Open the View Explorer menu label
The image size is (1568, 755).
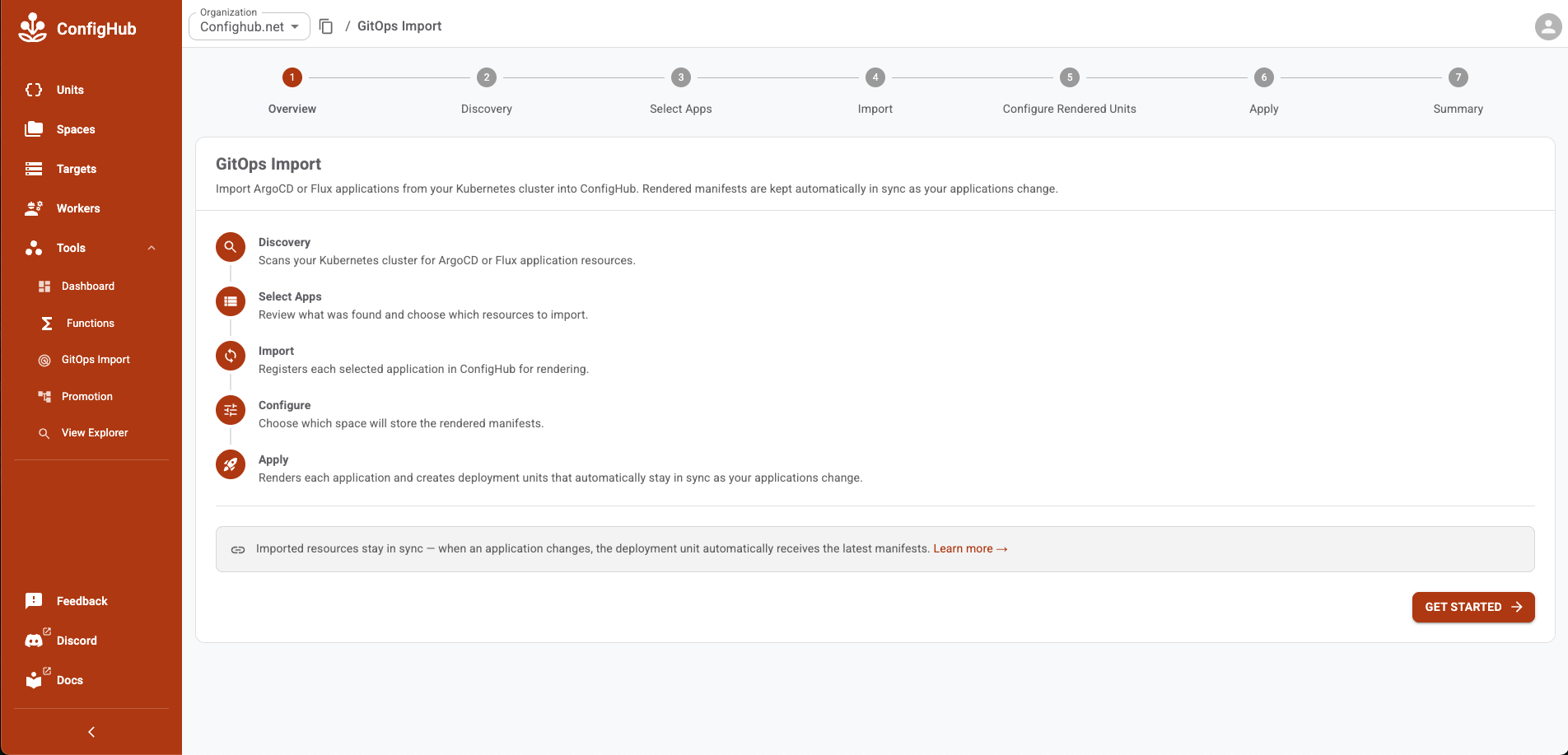point(95,433)
